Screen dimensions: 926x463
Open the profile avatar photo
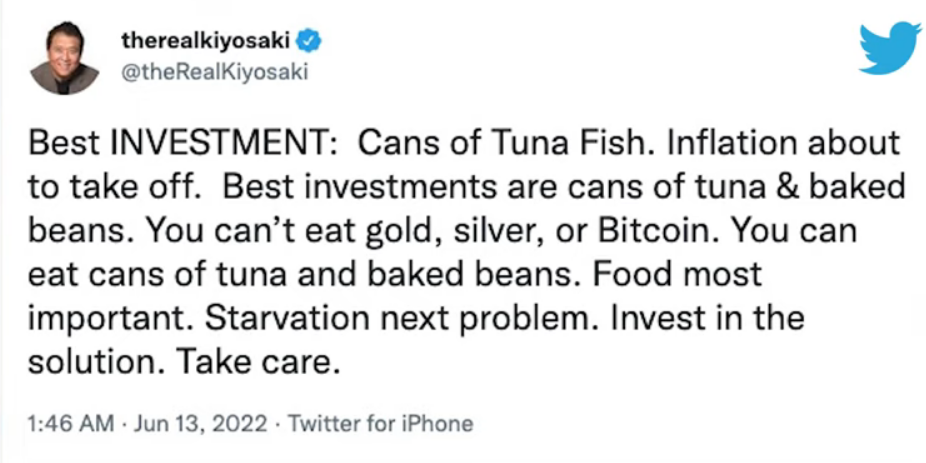[x=64, y=56]
